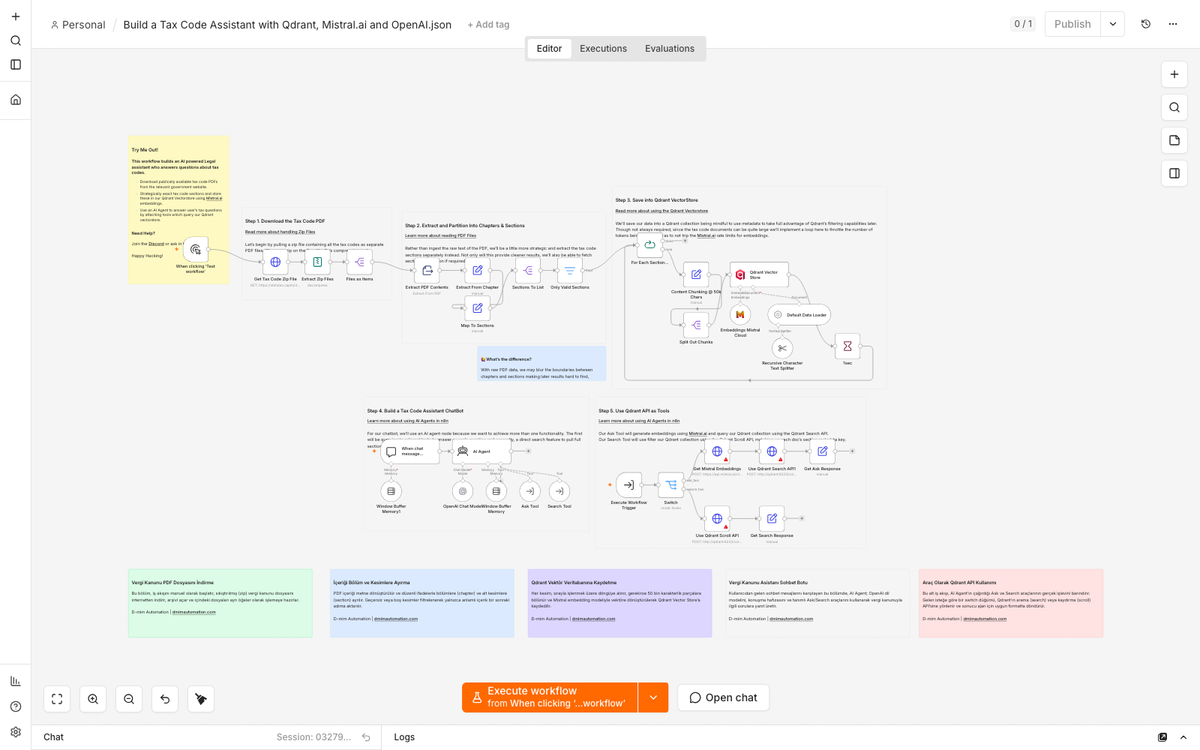The width and height of the screenshot is (1200, 750).
Task: Select the purple Qdrant Vektör Veritabanına Kaydetme note
Action: click(619, 603)
